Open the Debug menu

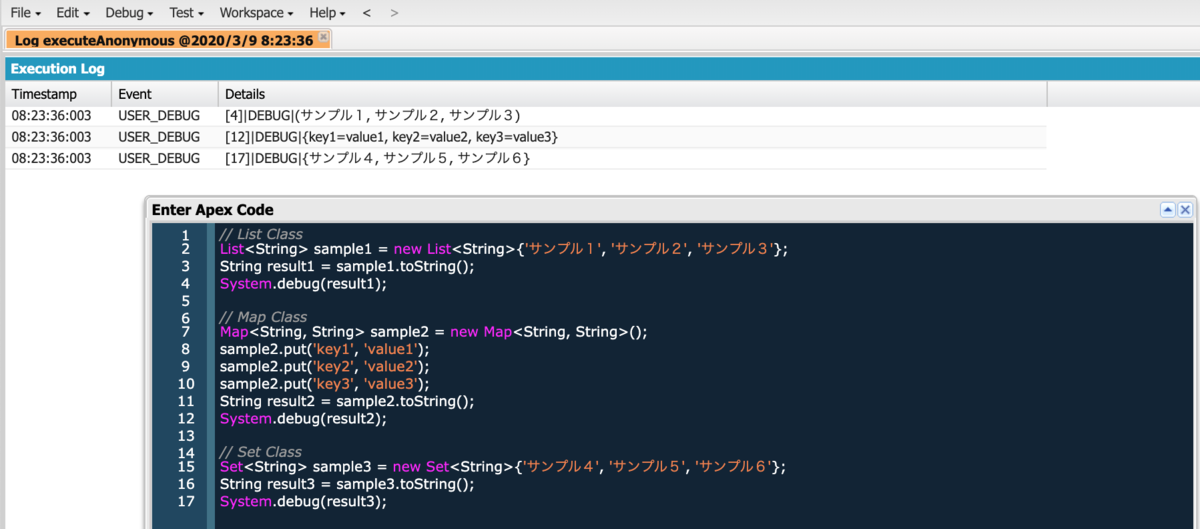pos(129,13)
